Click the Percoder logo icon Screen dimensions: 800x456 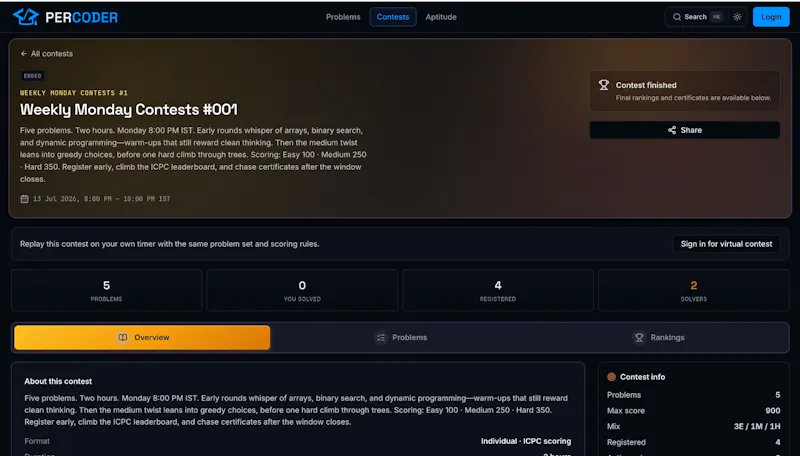[x=26, y=17]
